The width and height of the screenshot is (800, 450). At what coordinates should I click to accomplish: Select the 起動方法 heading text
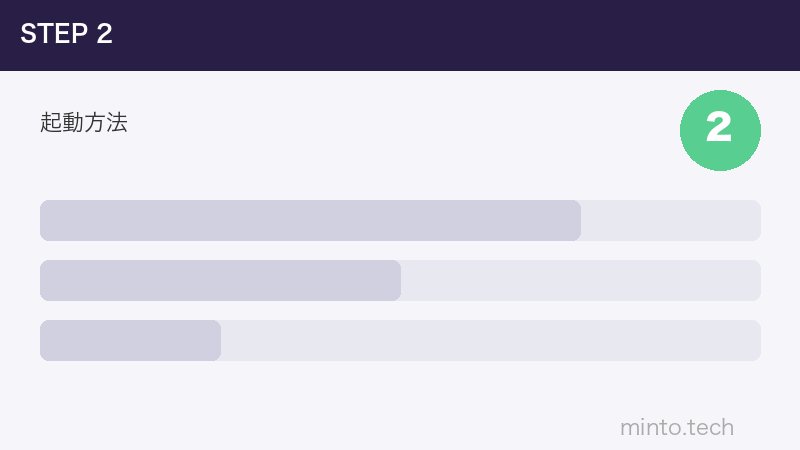84,123
